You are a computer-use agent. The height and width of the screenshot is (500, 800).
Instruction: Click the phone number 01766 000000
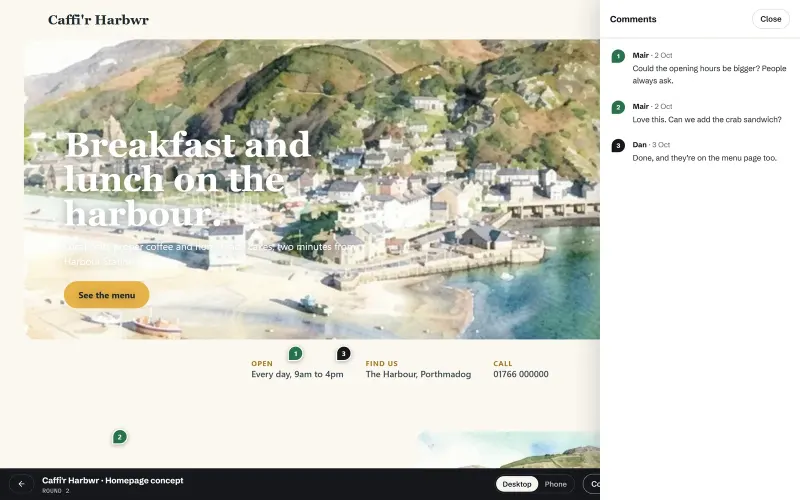pos(520,374)
